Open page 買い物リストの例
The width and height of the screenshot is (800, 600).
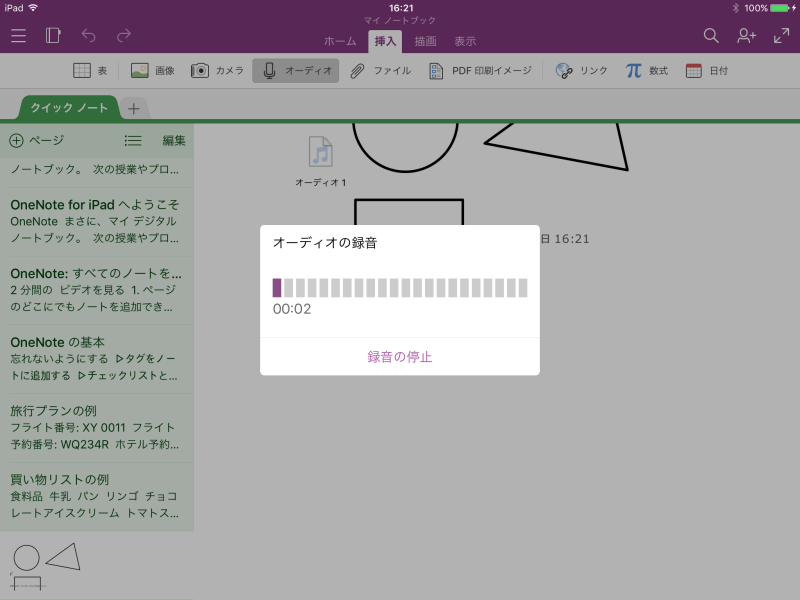click(x=96, y=496)
